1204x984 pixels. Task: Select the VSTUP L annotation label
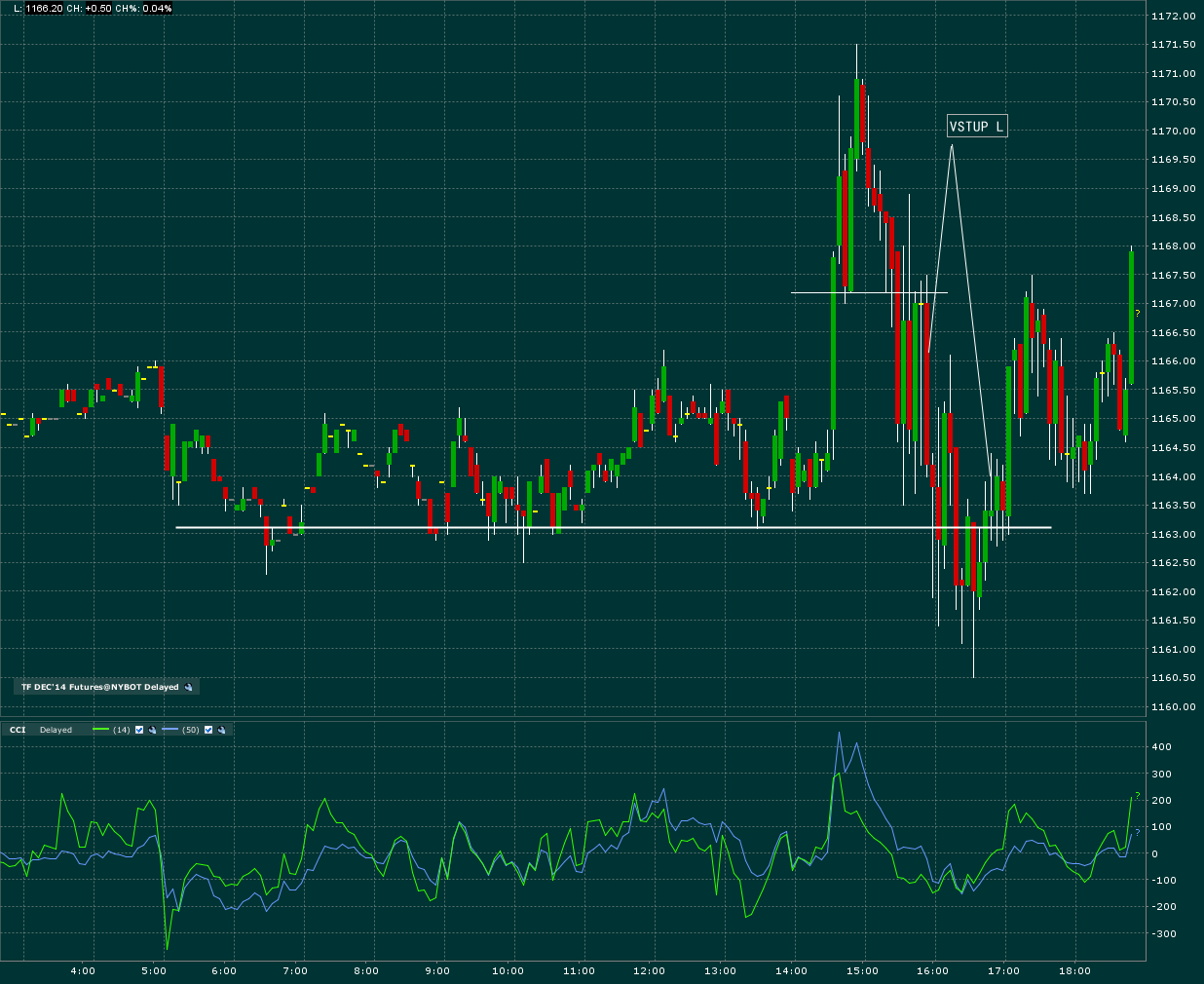pyautogui.click(x=977, y=126)
